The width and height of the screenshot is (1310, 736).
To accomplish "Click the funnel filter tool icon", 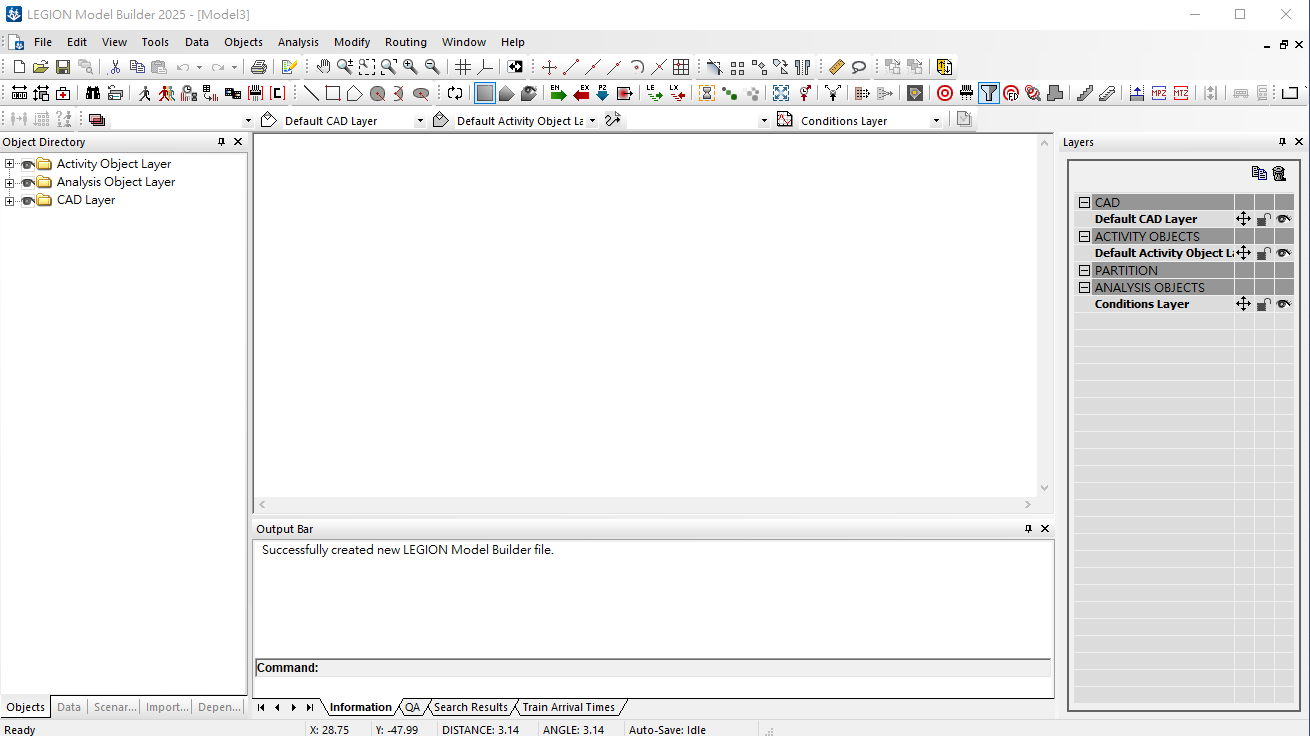I will tap(989, 93).
